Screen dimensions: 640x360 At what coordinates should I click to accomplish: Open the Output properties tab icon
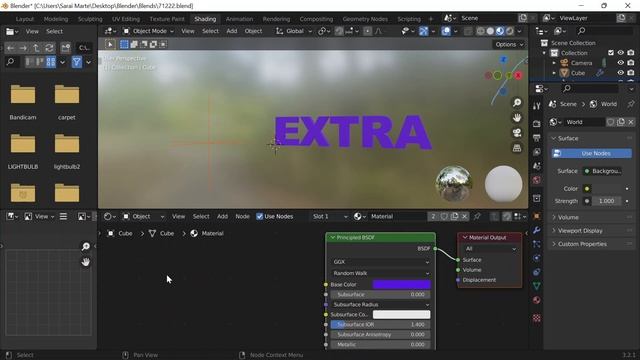(537, 138)
